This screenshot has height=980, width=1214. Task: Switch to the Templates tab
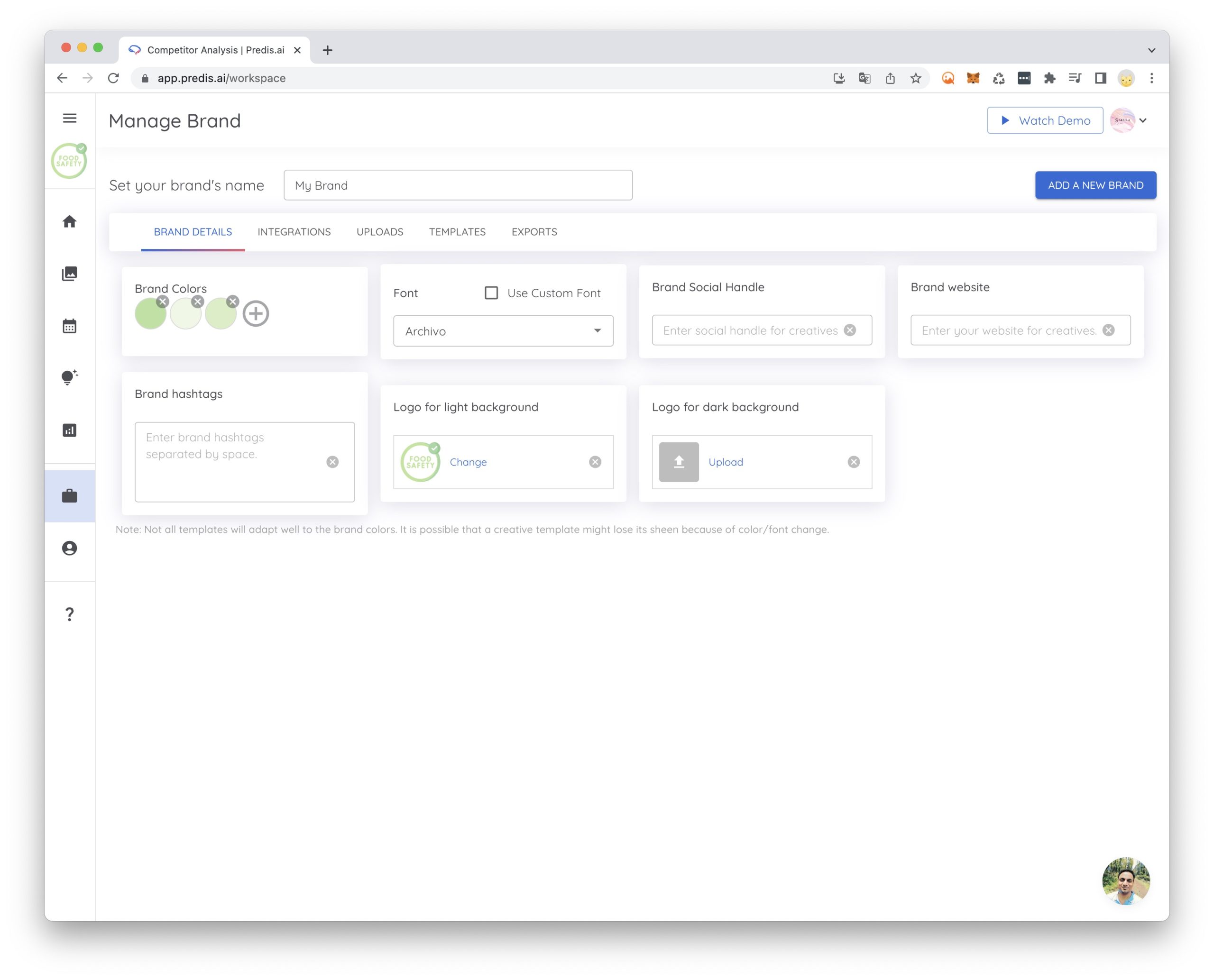[x=457, y=232]
